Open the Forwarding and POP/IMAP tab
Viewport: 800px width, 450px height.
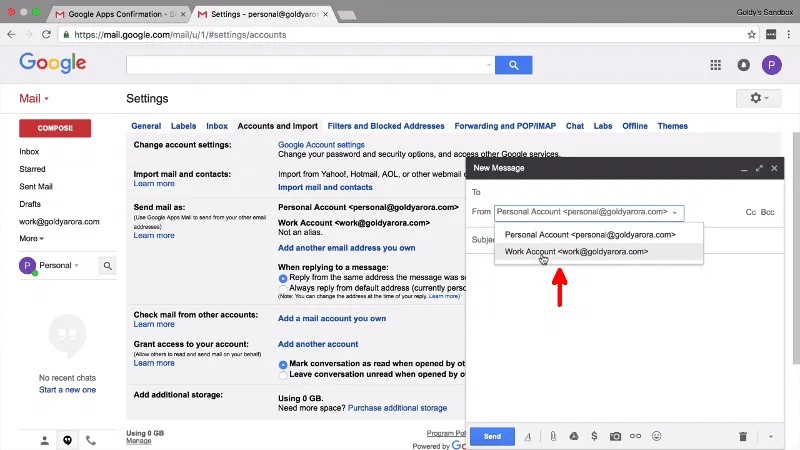(505, 126)
